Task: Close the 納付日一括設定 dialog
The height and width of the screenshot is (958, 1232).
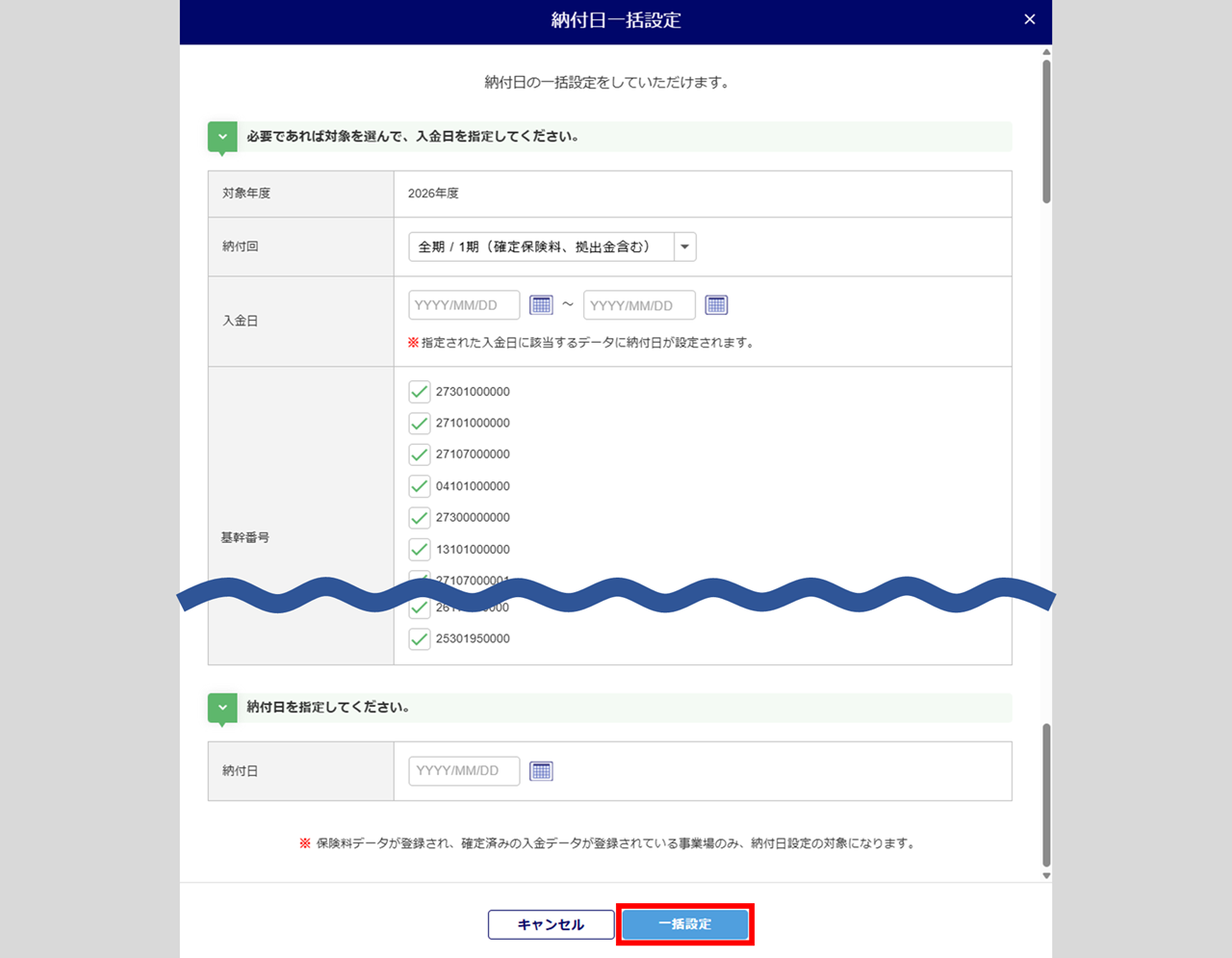Action: pyautogui.click(x=1030, y=19)
